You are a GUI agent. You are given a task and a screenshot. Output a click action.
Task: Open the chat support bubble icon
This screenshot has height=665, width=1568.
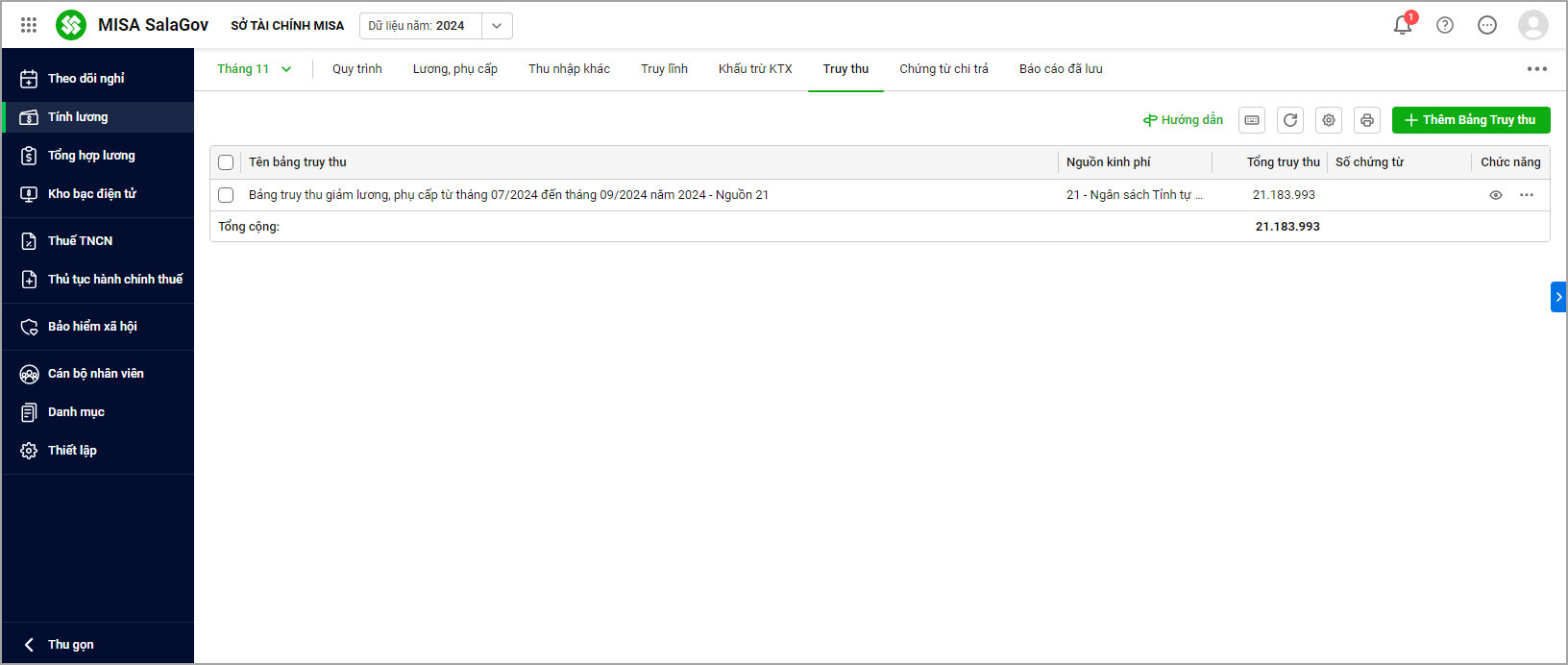click(x=1487, y=25)
